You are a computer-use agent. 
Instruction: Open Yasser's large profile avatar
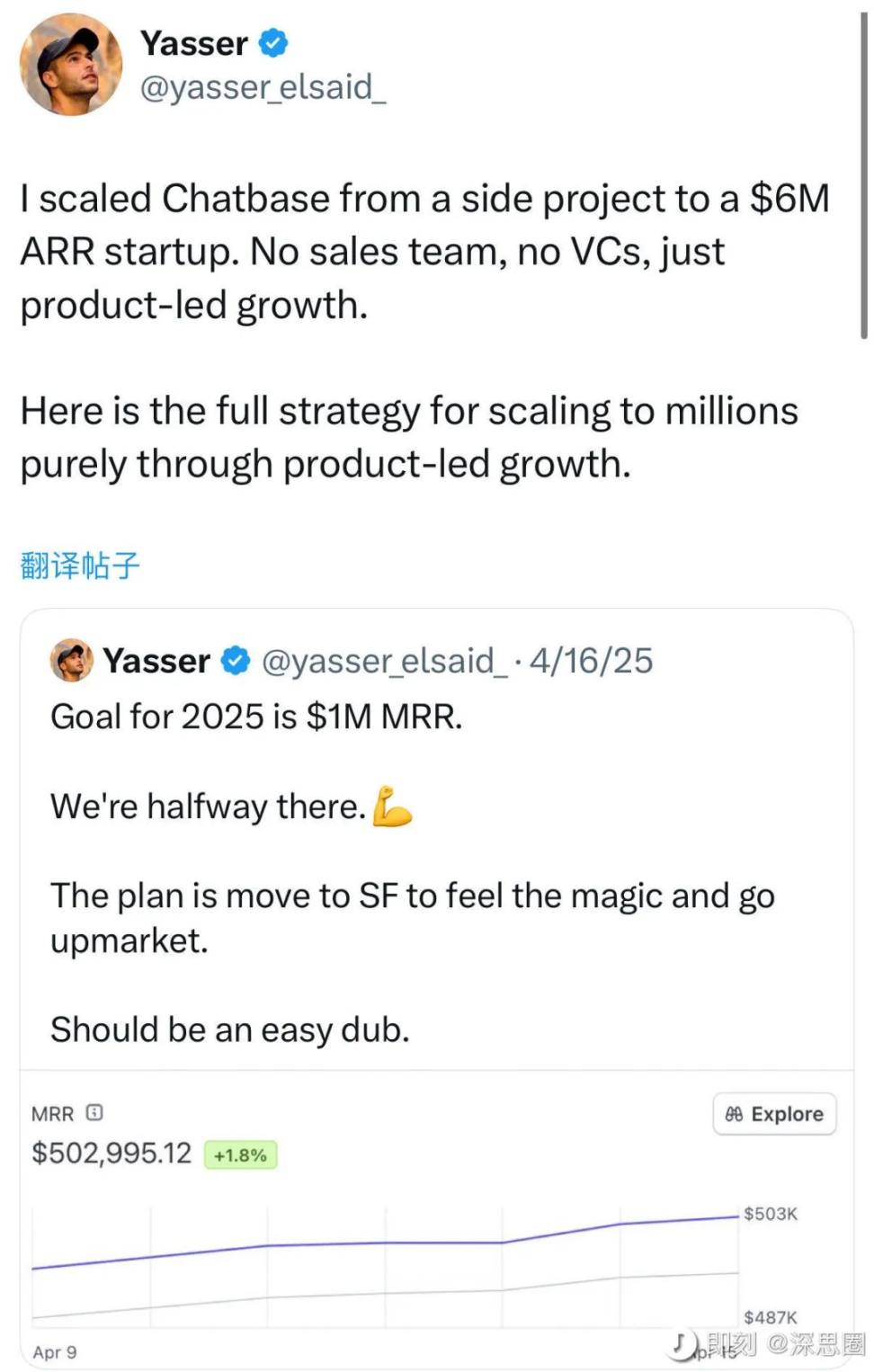(71, 65)
